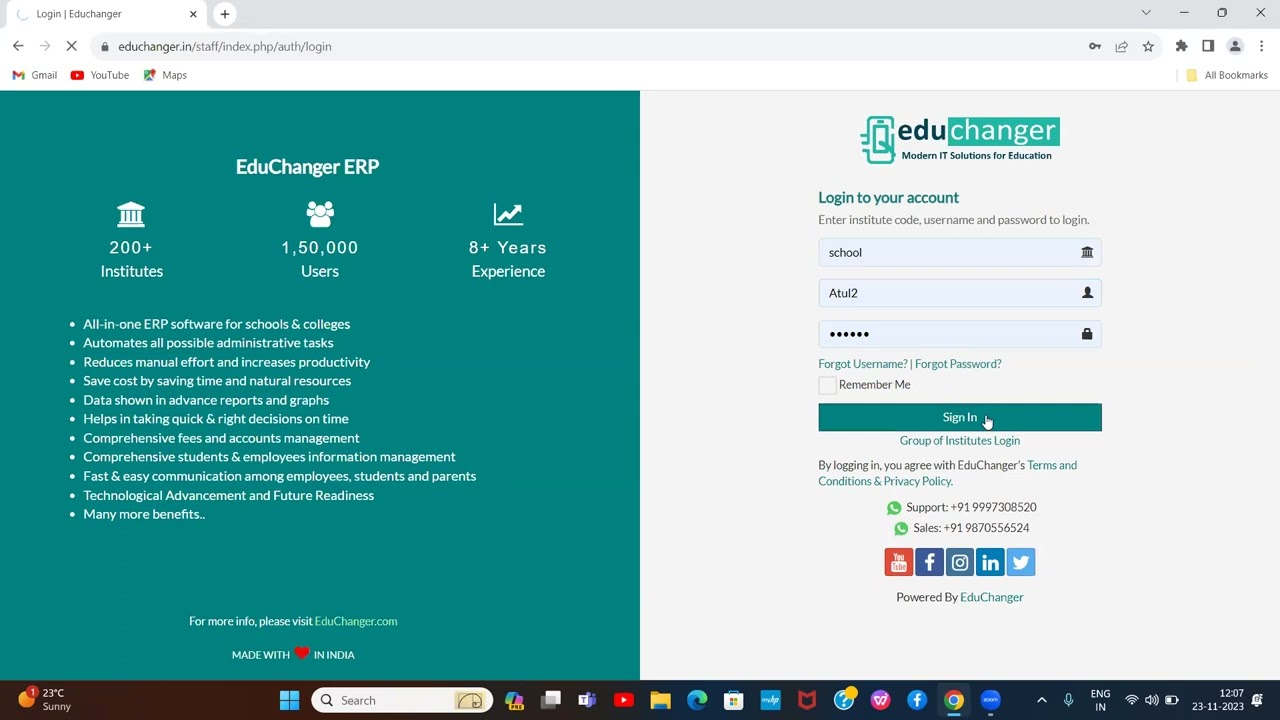1280x720 pixels.
Task: Open Gmail bookmark
Action: coord(35,75)
